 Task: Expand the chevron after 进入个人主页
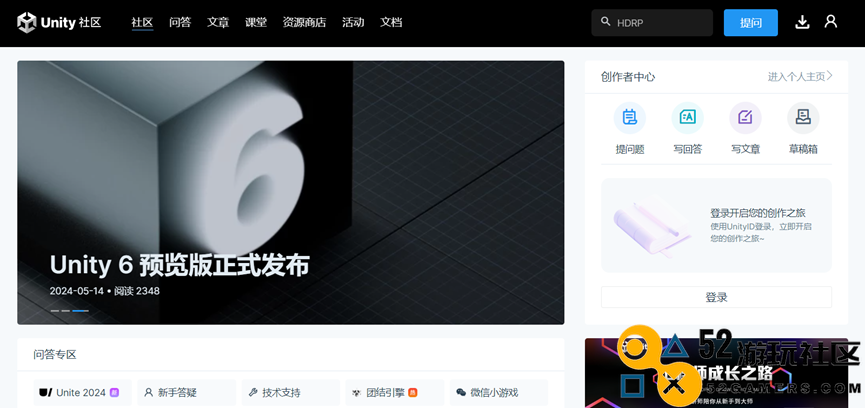830,76
